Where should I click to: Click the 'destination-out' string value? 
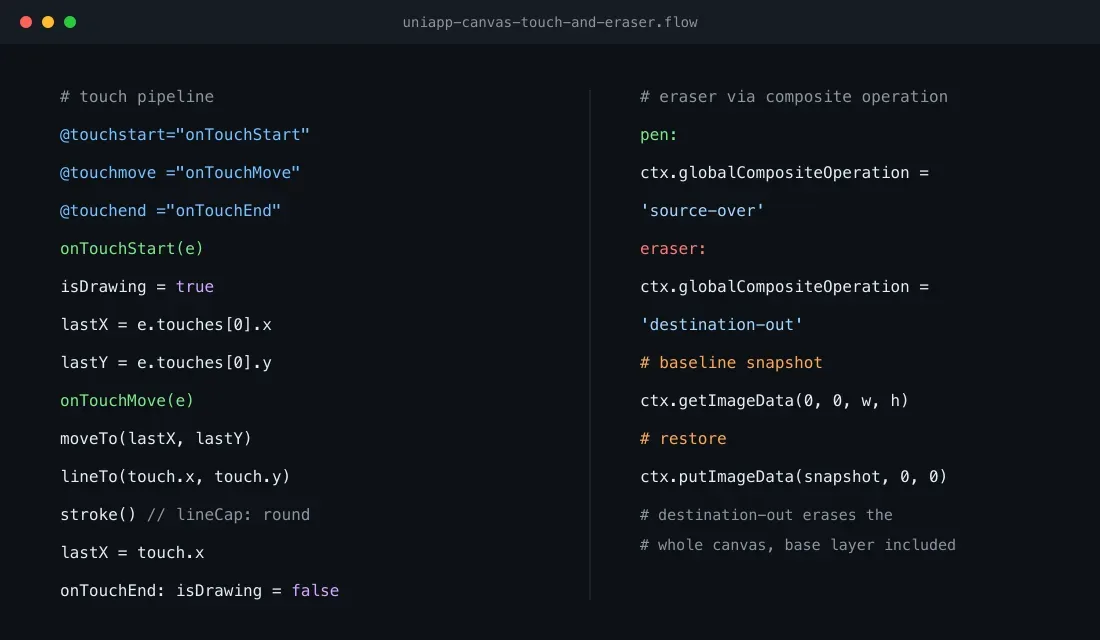[721, 324]
